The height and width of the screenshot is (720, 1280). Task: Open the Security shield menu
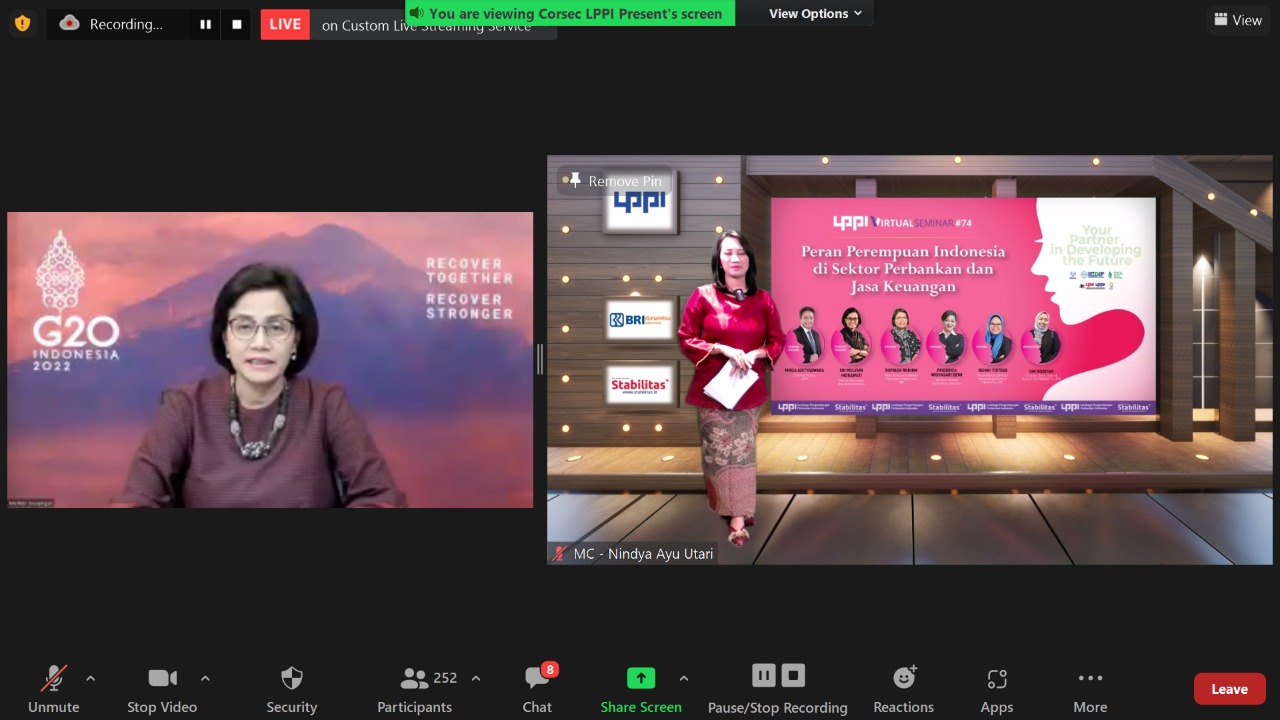[x=292, y=688]
